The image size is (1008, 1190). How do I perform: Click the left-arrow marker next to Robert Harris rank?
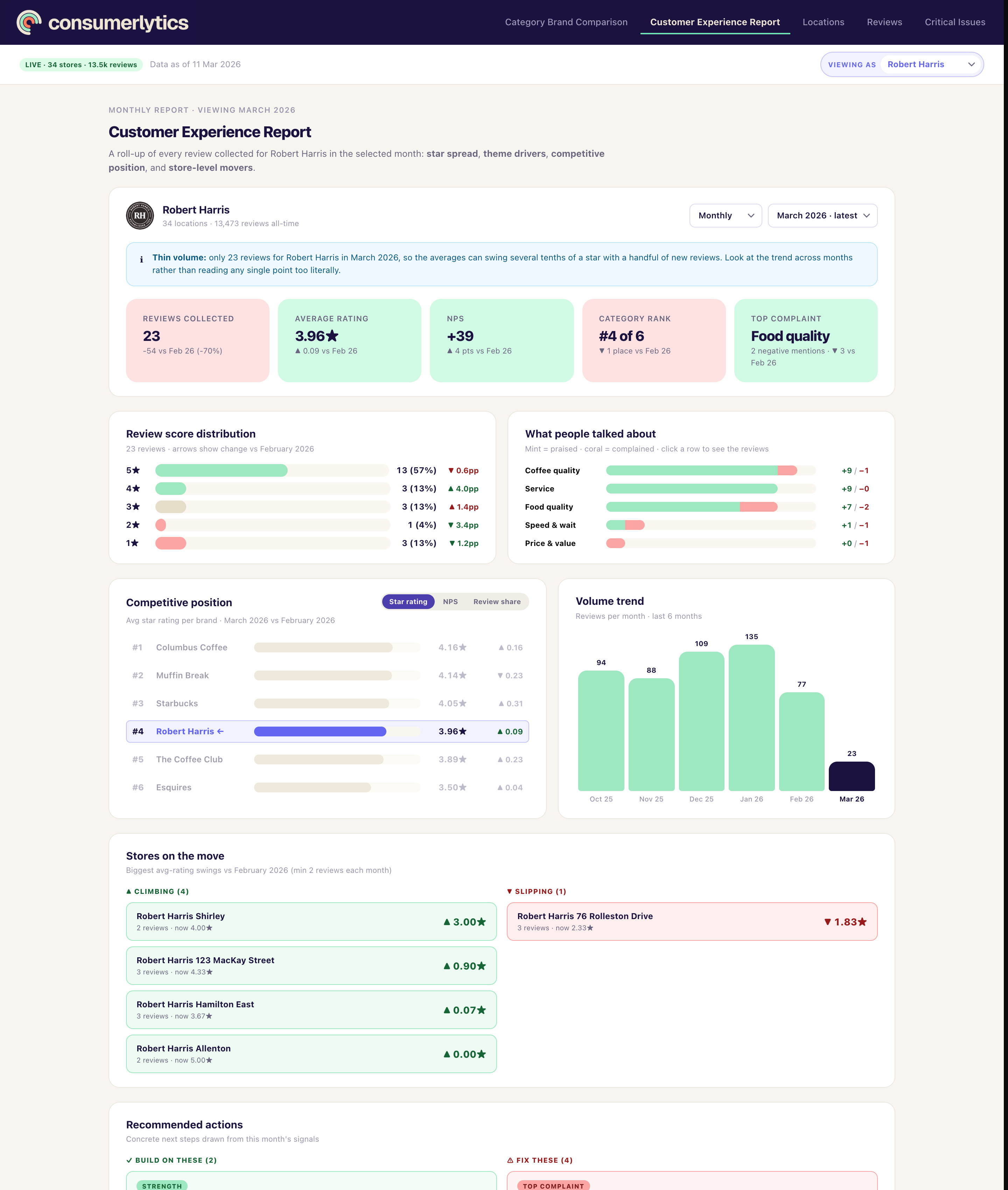(x=220, y=731)
